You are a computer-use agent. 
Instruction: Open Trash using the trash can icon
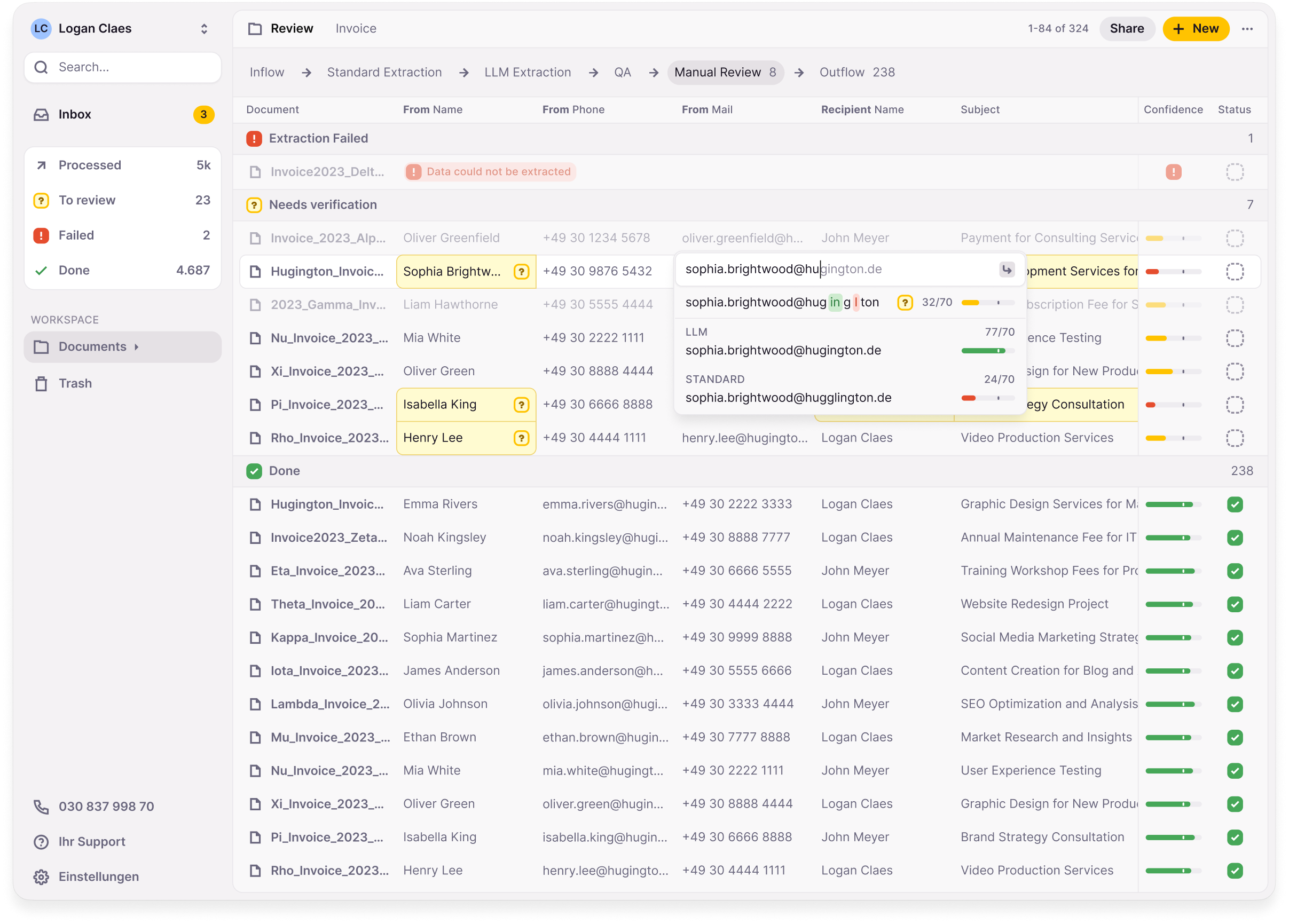41,384
